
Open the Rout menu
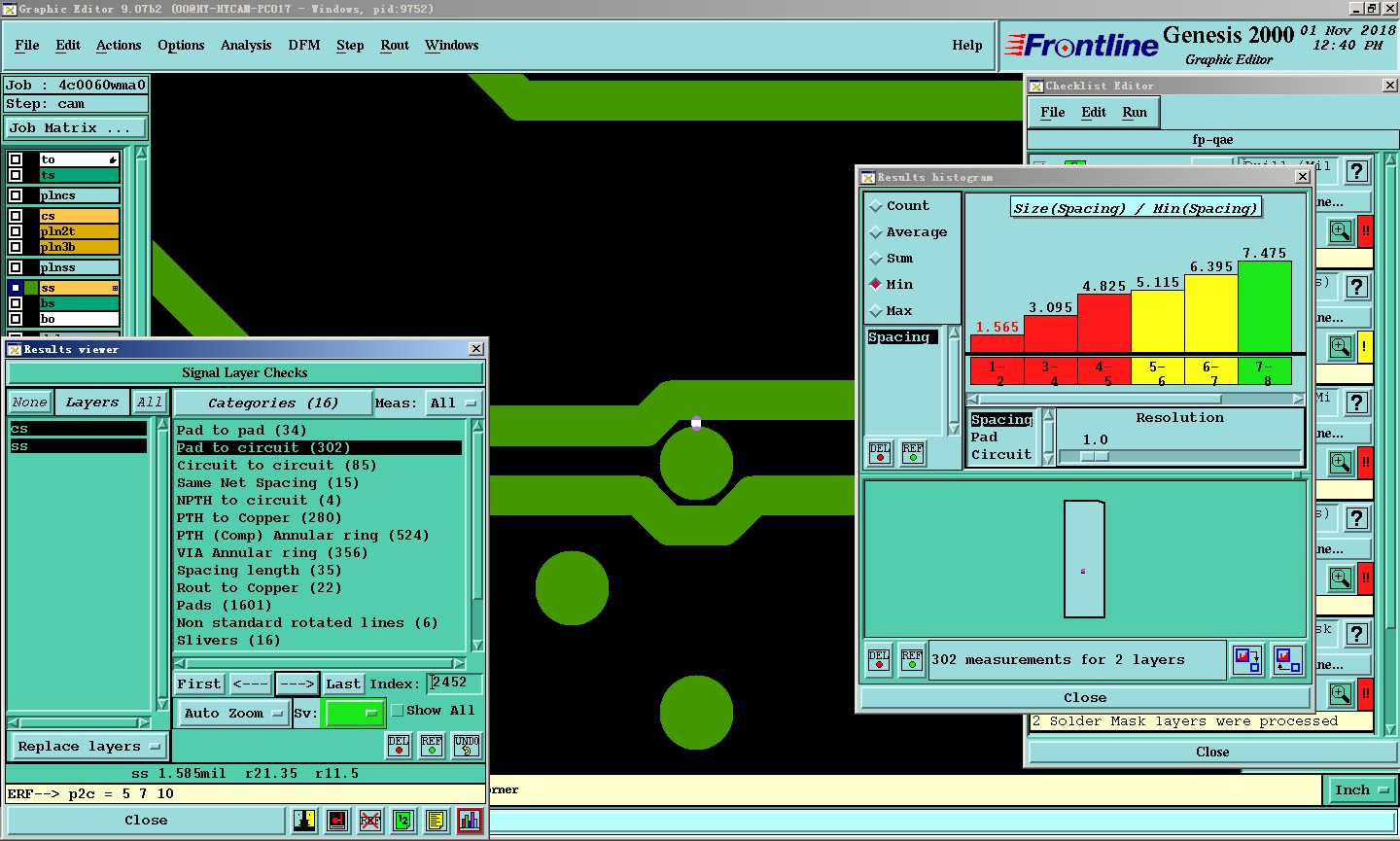pos(395,46)
